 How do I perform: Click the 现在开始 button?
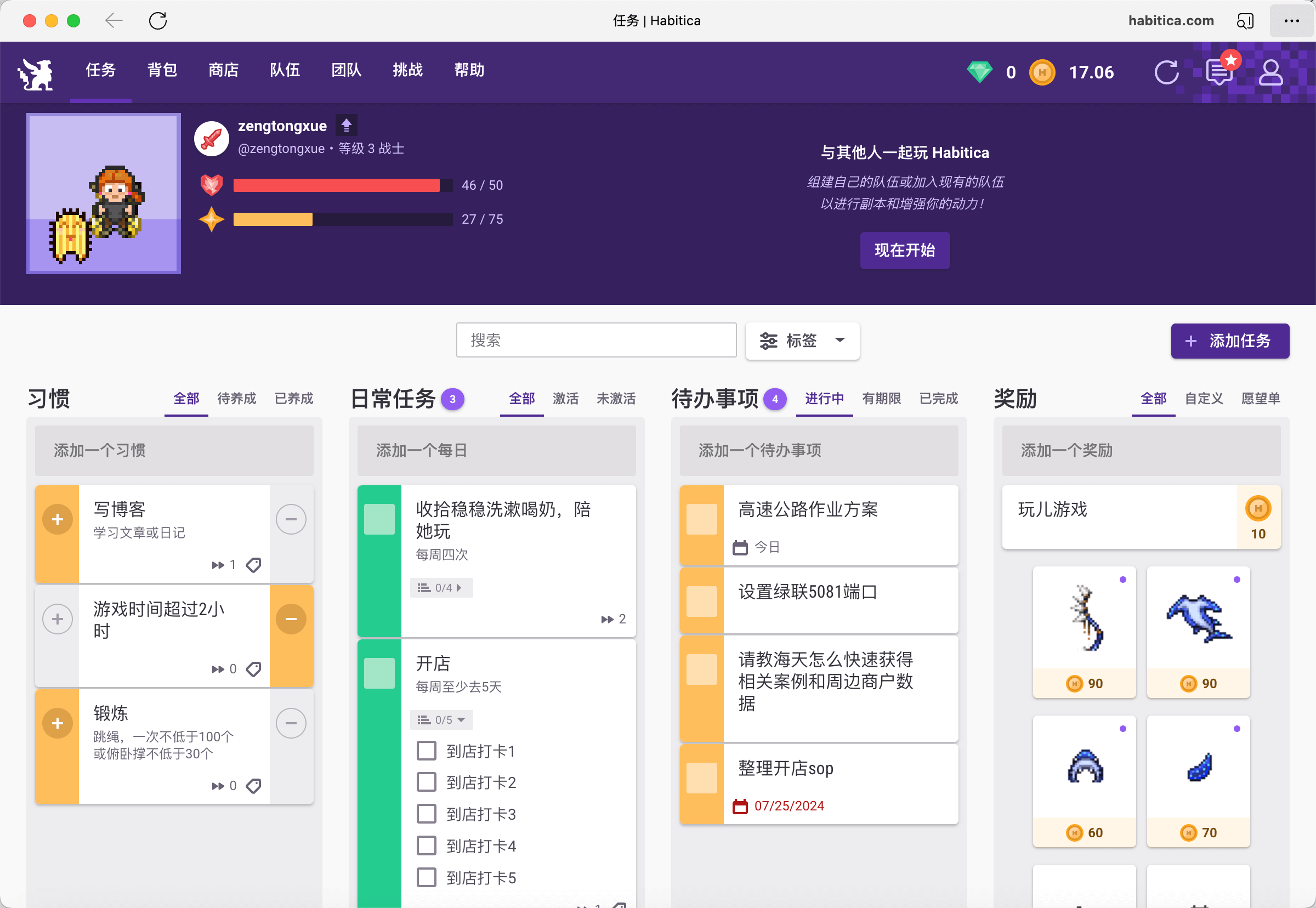pos(905,251)
